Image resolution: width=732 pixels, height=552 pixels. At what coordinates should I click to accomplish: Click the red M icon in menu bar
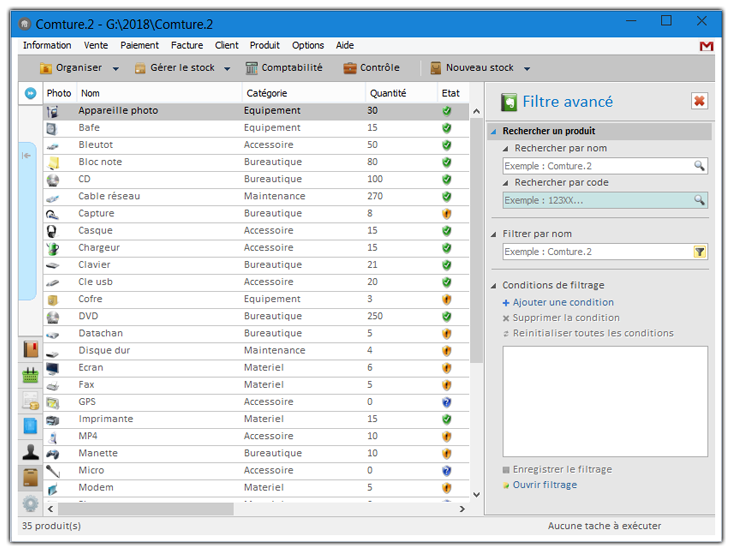(x=706, y=46)
